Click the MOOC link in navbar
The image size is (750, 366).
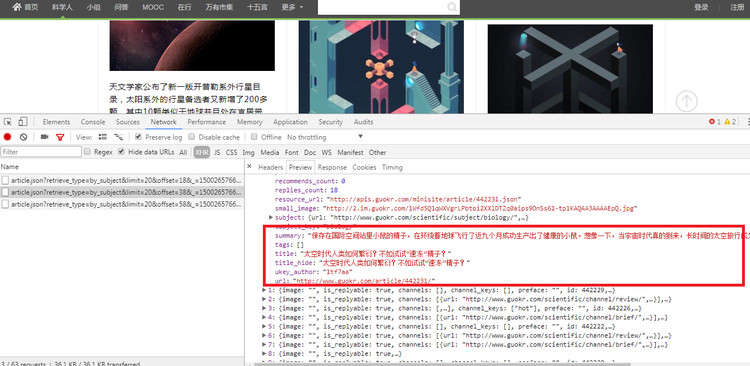(153, 7)
